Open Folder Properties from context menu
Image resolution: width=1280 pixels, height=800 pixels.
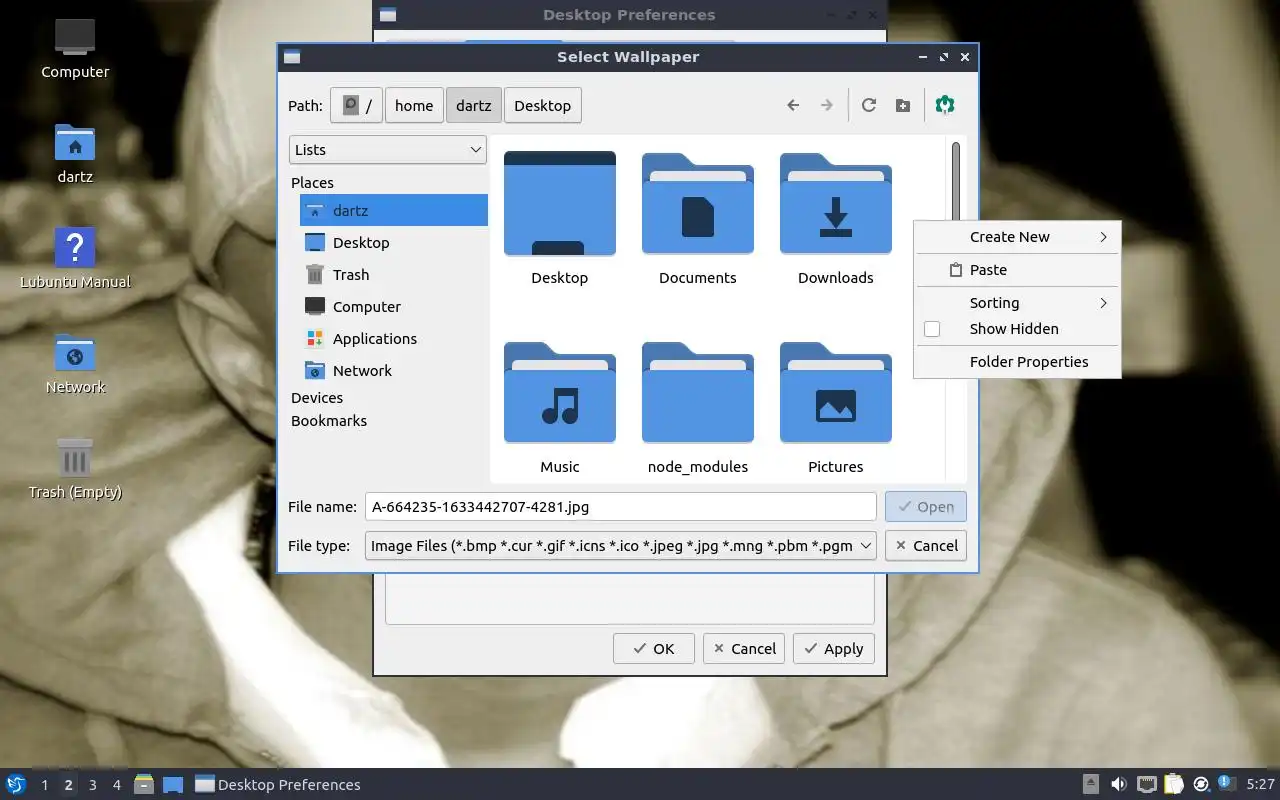[x=1017, y=362]
